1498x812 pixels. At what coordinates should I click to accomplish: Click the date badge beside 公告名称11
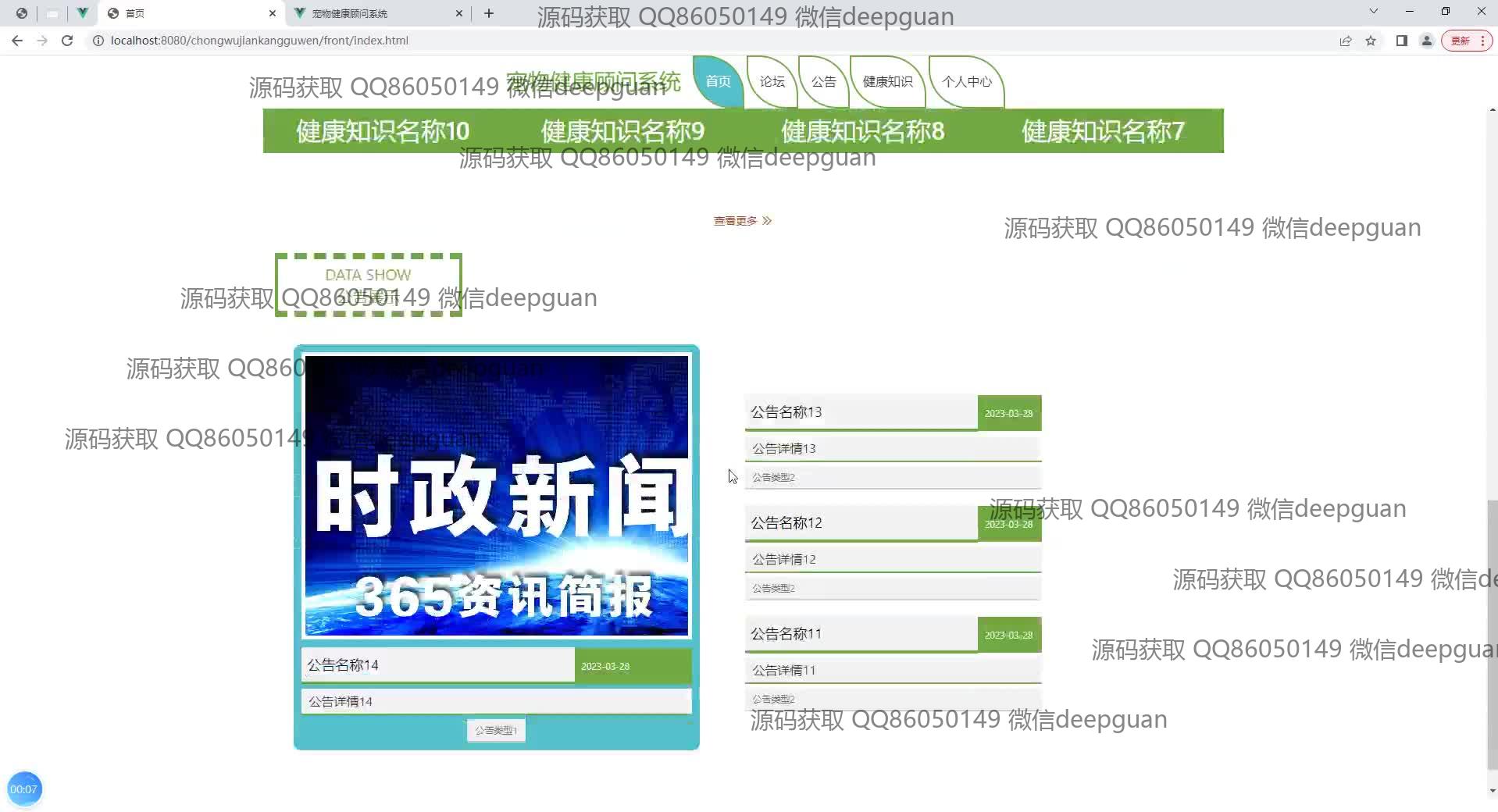click(1009, 635)
